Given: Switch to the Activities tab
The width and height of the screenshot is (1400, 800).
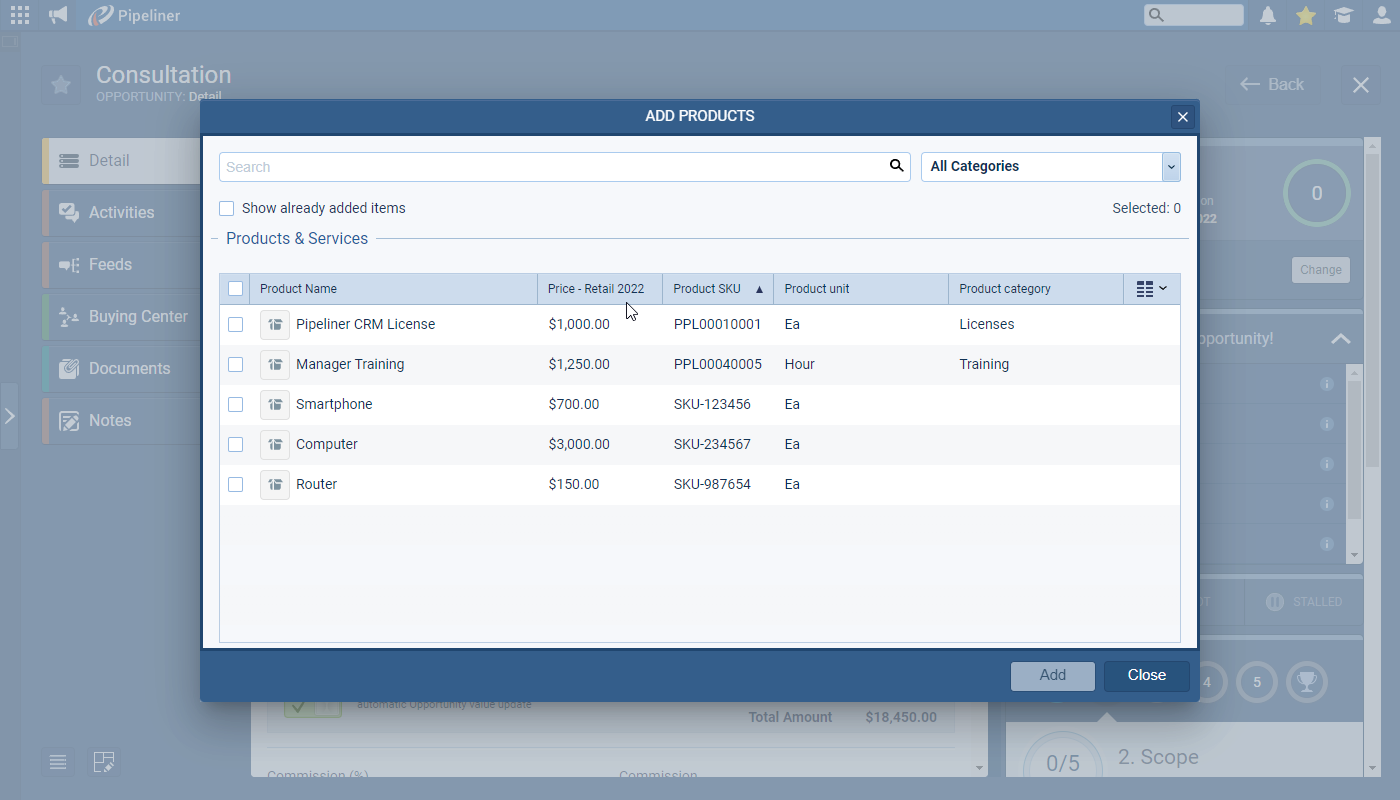Looking at the screenshot, I should (x=120, y=212).
